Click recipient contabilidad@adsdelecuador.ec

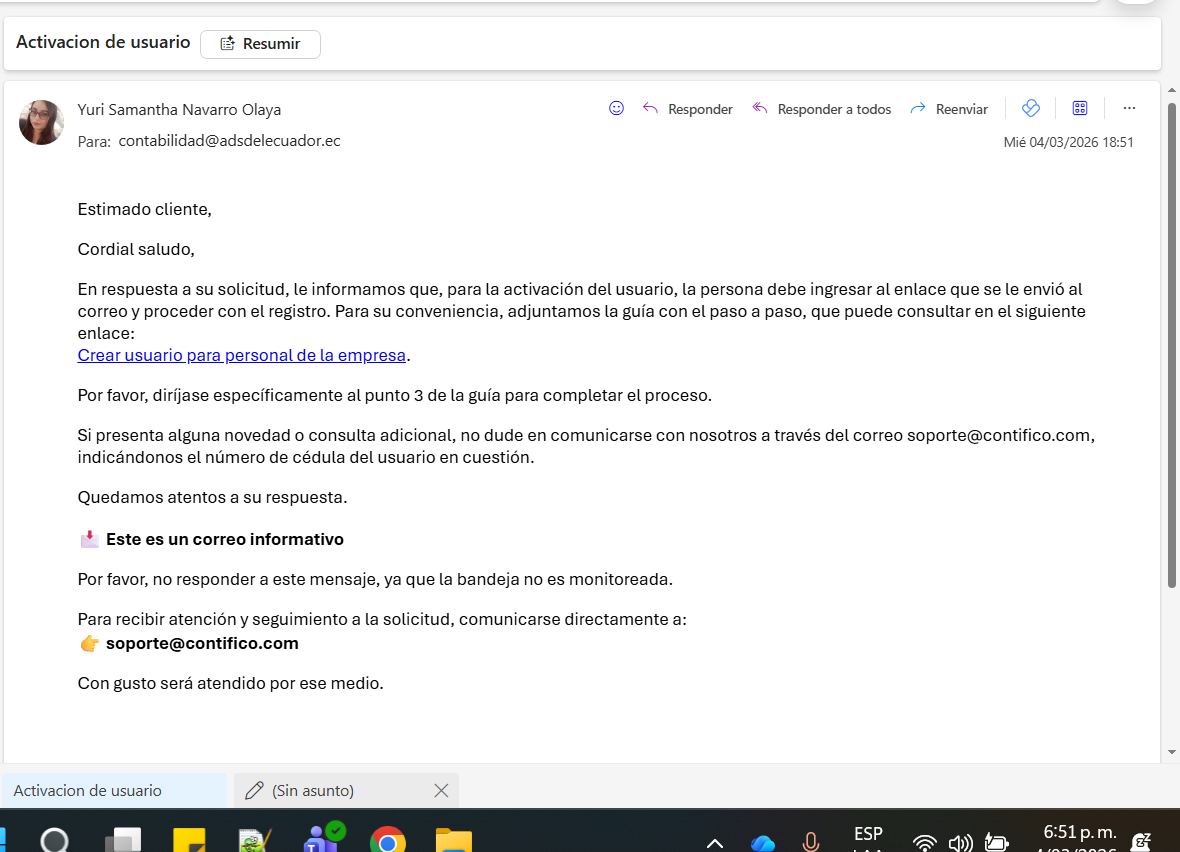click(230, 141)
